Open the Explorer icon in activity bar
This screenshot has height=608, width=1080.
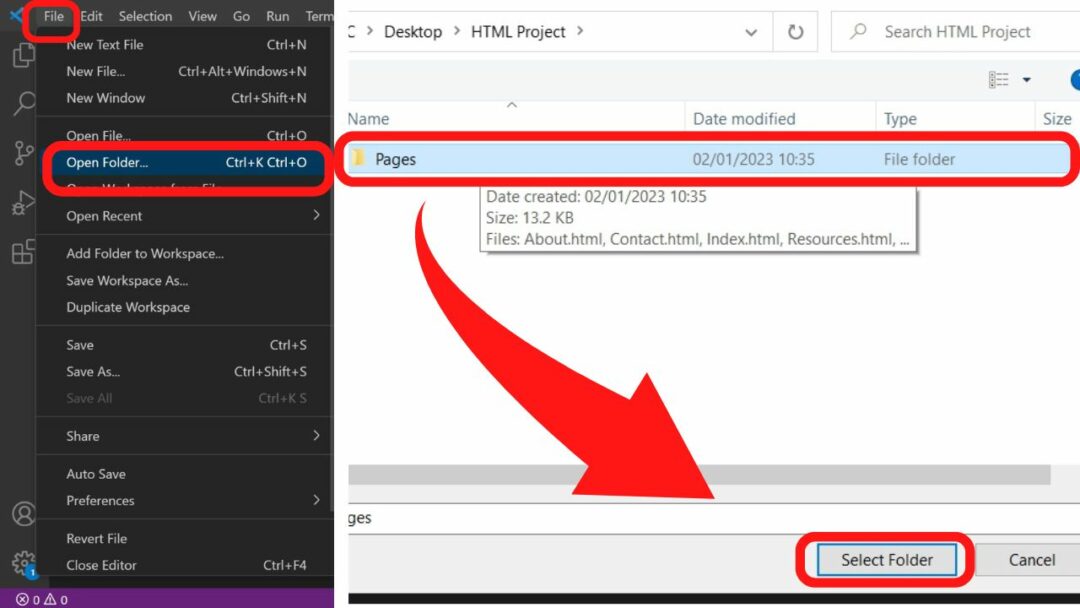click(23, 56)
